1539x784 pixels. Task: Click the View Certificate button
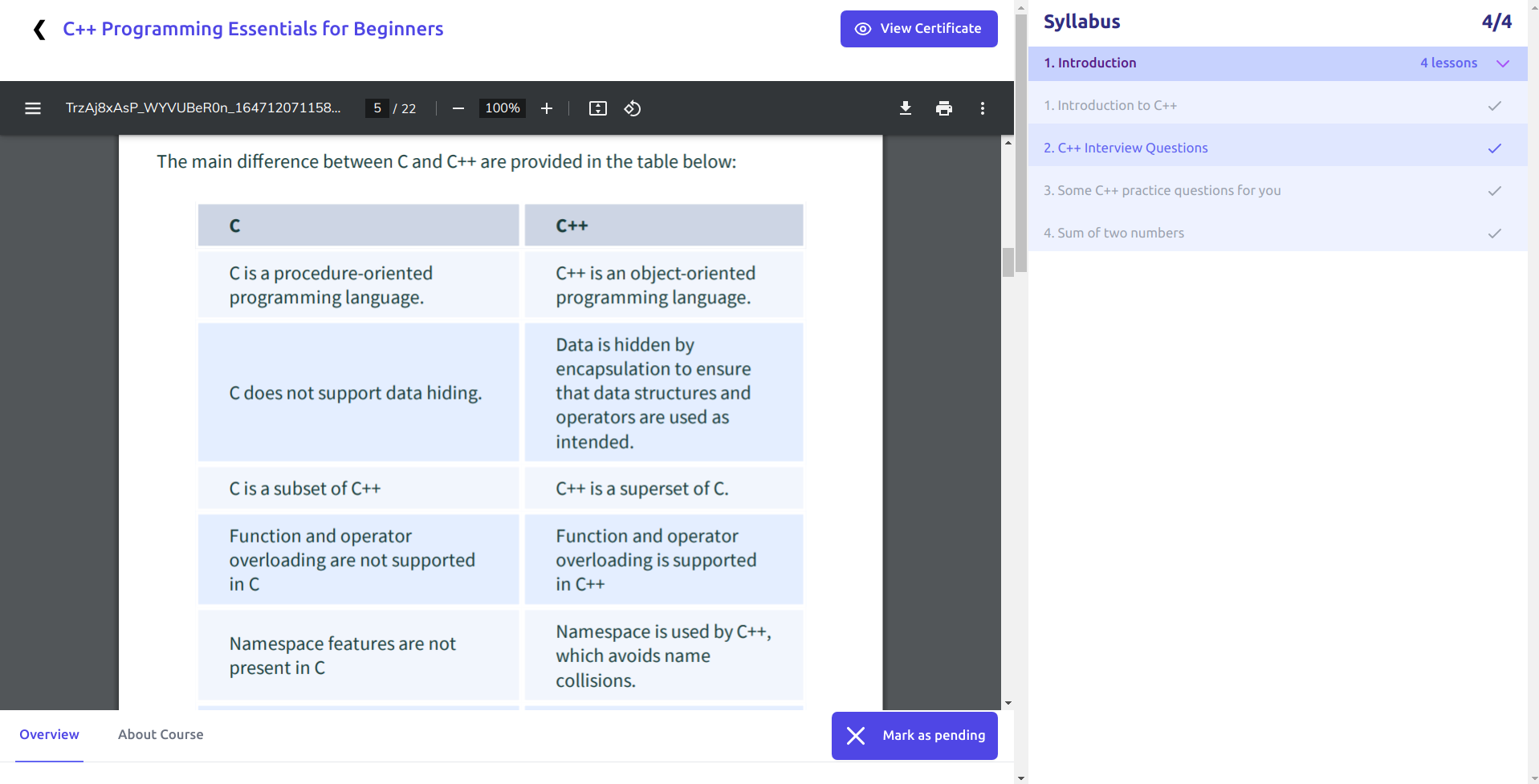pyautogui.click(x=918, y=29)
